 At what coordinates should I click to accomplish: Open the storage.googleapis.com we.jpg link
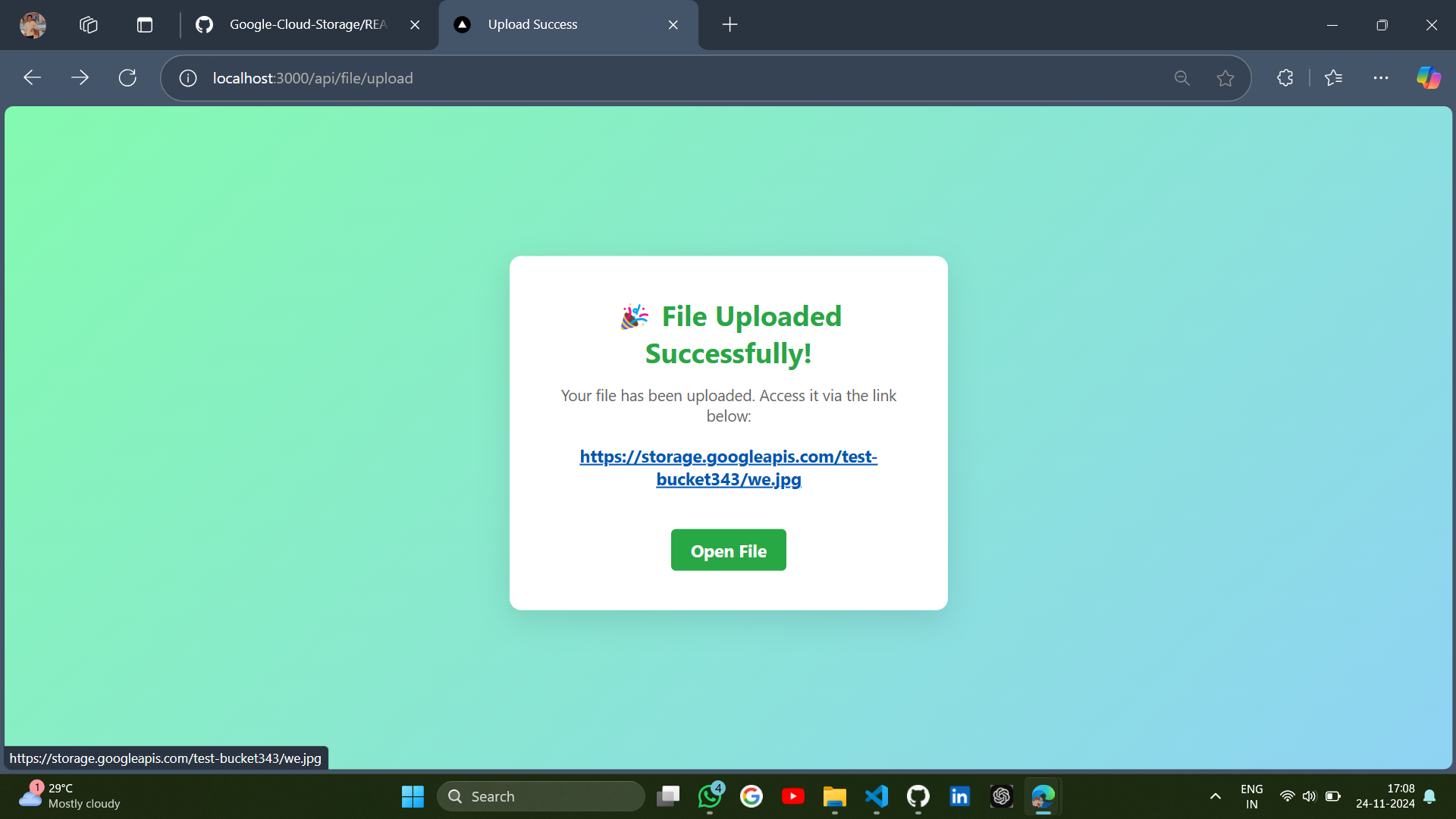[x=729, y=468]
